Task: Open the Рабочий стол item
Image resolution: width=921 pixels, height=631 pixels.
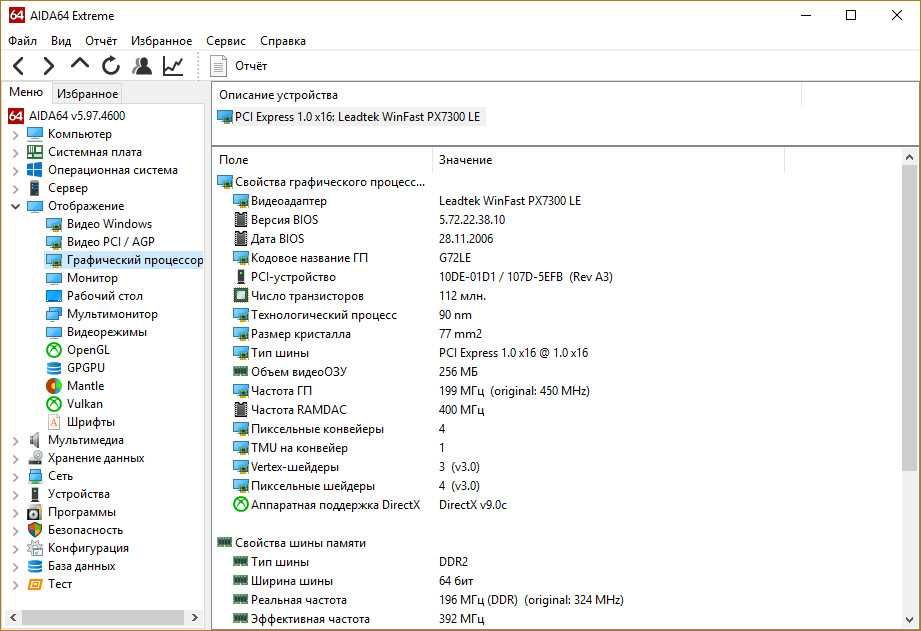Action: click(105, 296)
